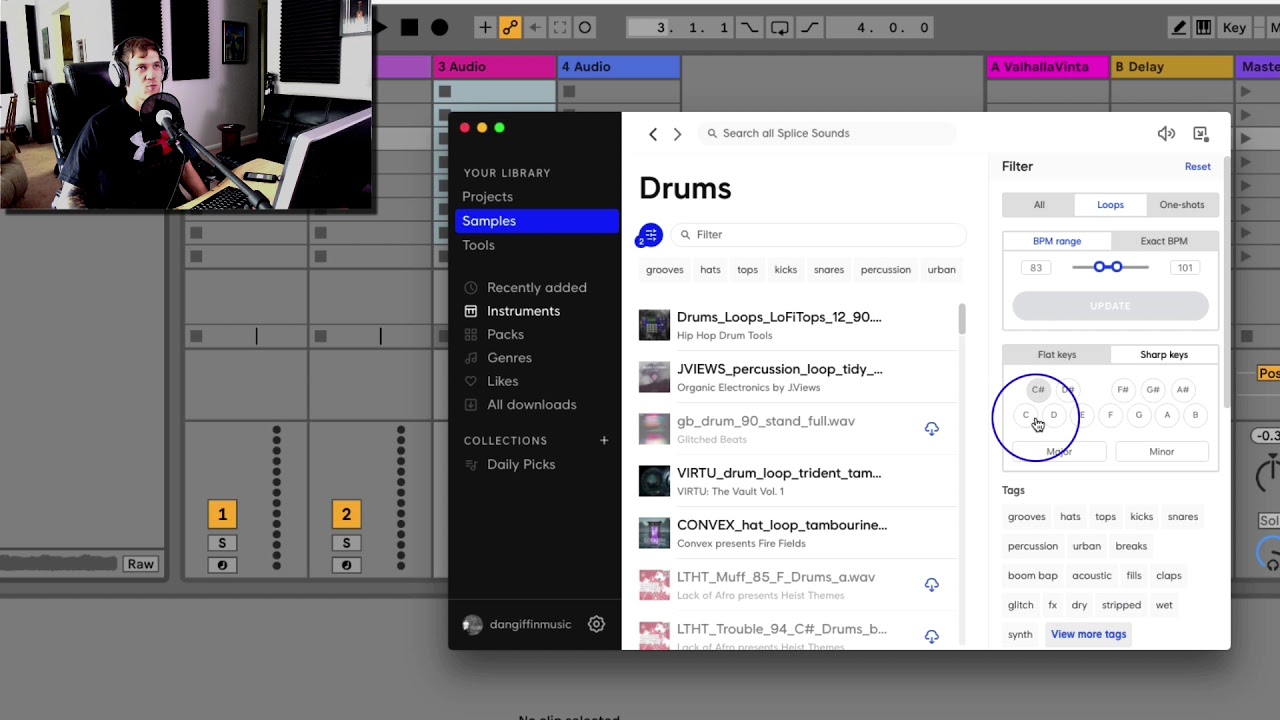Enable draw mode pencil icon
Image resolution: width=1280 pixels, height=720 pixels.
click(x=1179, y=27)
